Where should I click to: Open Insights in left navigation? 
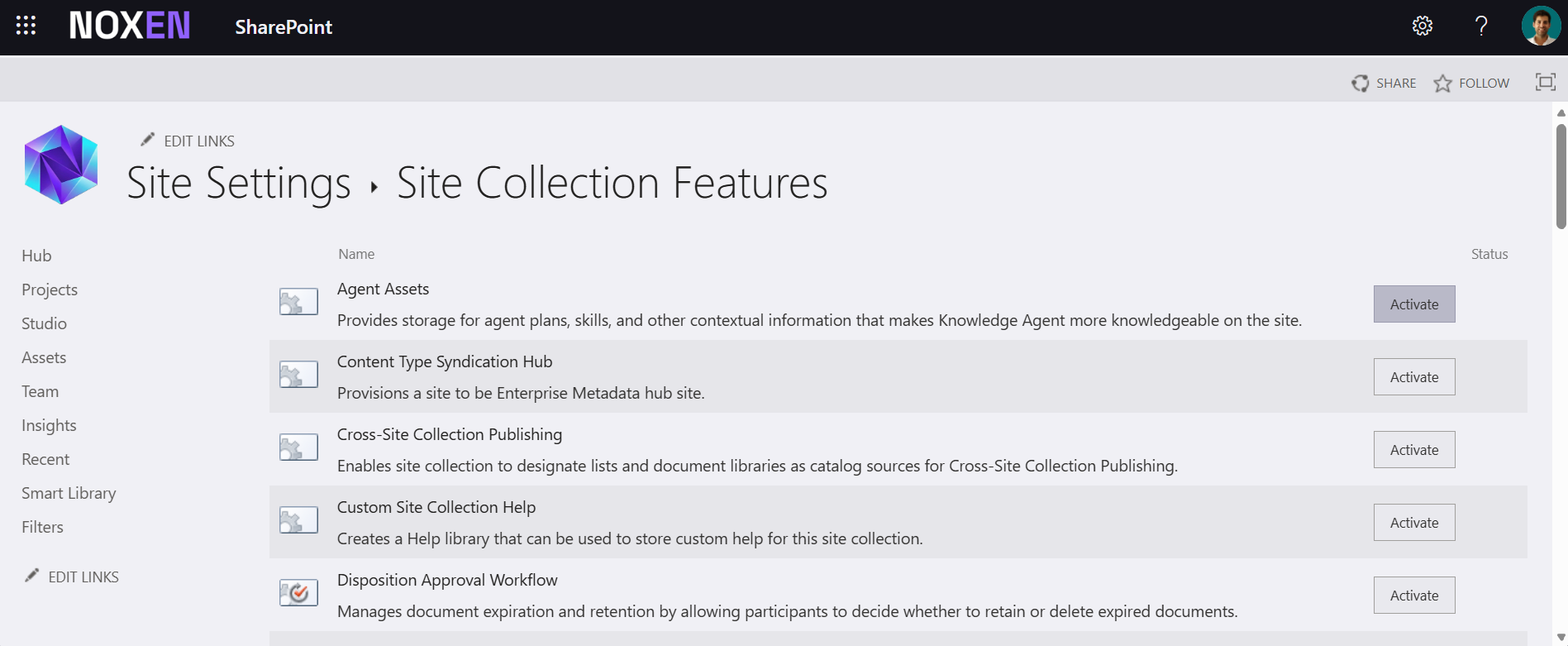pos(49,425)
